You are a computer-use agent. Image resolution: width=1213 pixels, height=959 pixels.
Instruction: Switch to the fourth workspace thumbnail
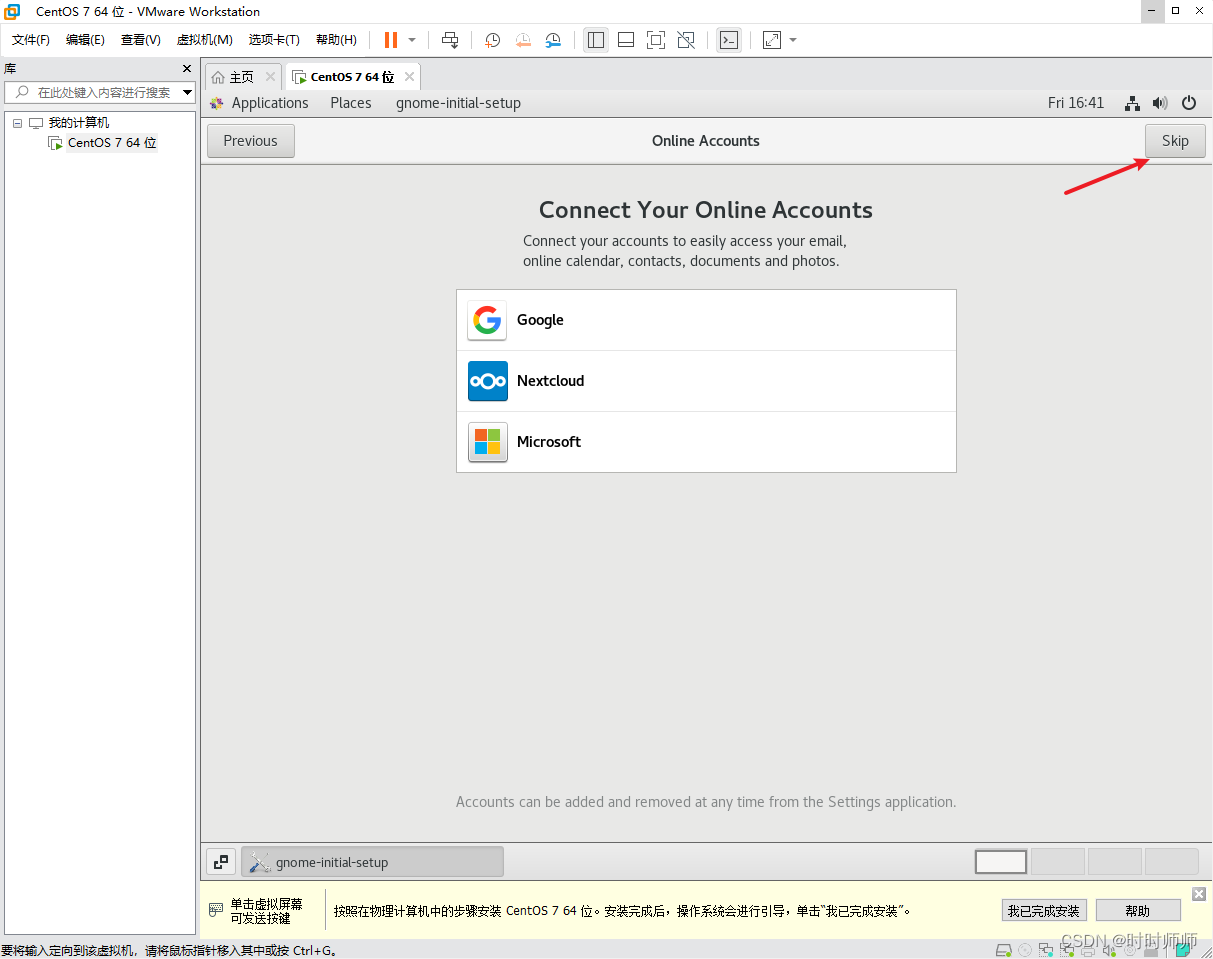click(1172, 861)
